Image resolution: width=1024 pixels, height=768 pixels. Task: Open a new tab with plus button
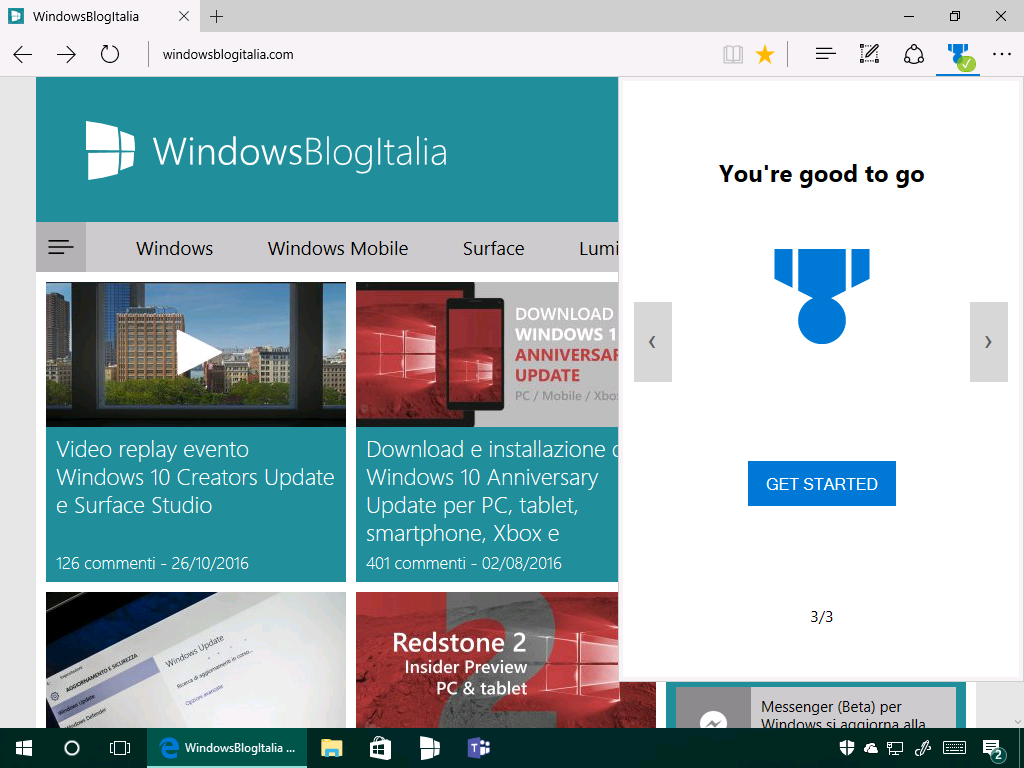coord(217,16)
